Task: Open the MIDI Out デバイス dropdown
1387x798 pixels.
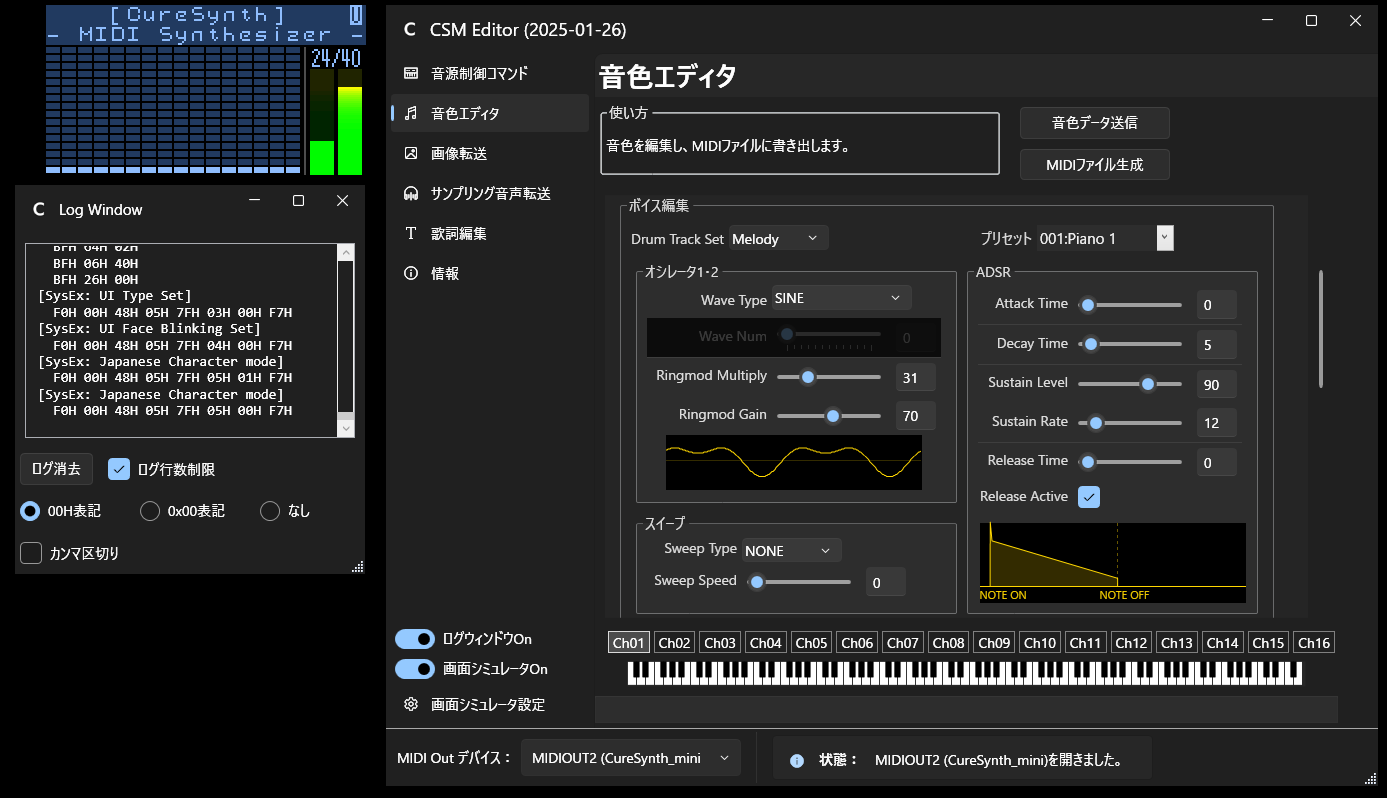Action: click(x=631, y=758)
